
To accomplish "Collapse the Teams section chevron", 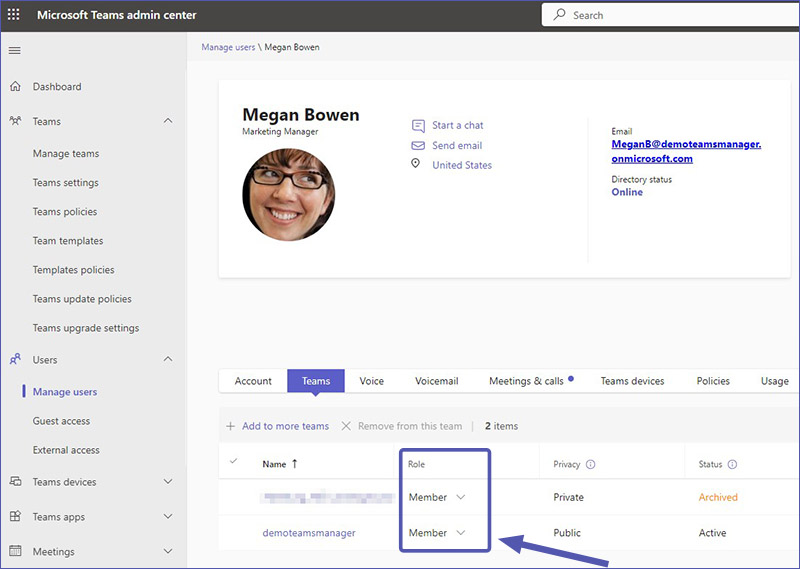I will tap(168, 121).
